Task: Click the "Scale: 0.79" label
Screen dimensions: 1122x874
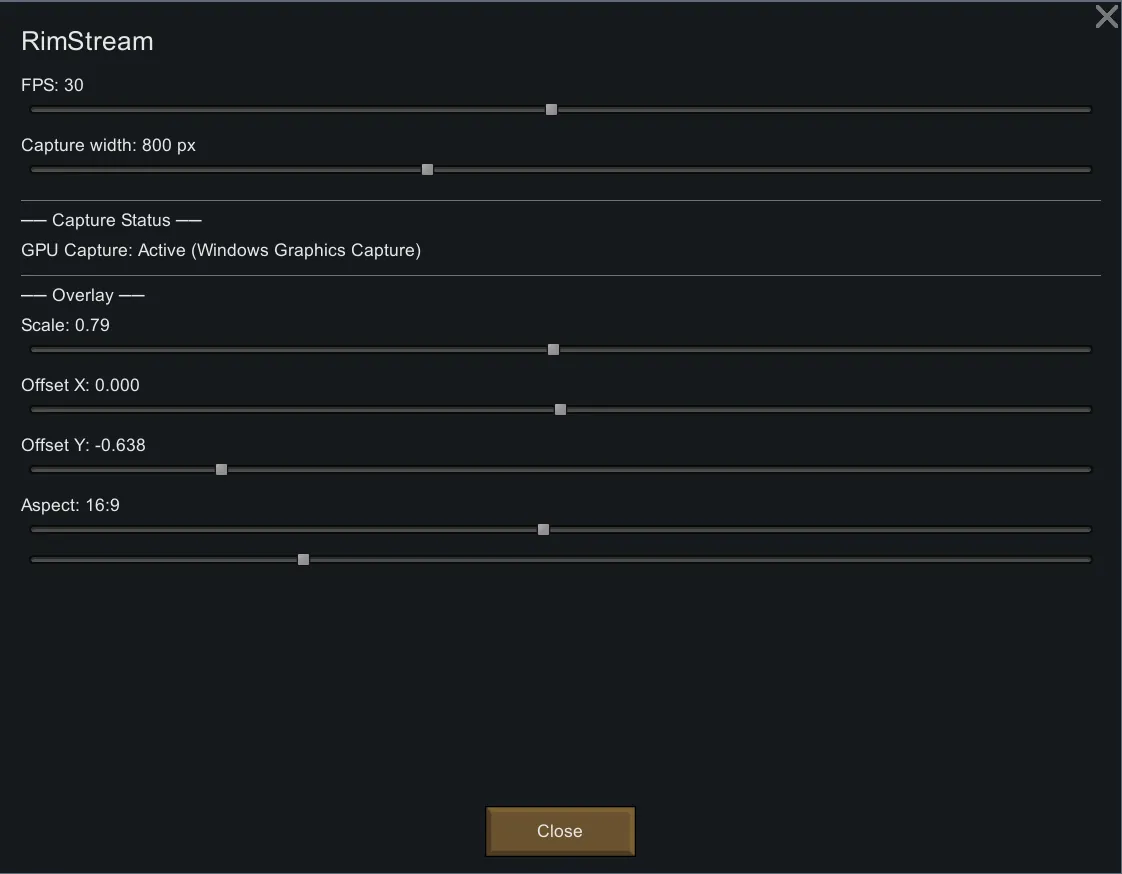Action: click(65, 325)
